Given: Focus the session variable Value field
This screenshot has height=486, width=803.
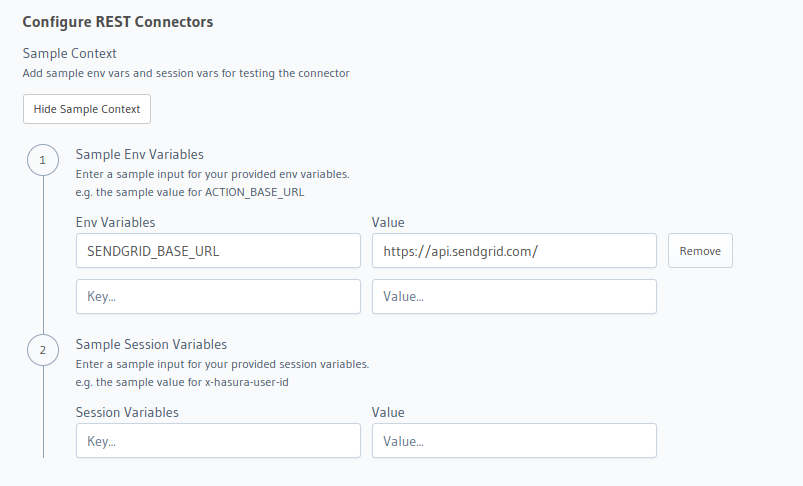Looking at the screenshot, I should click(514, 441).
